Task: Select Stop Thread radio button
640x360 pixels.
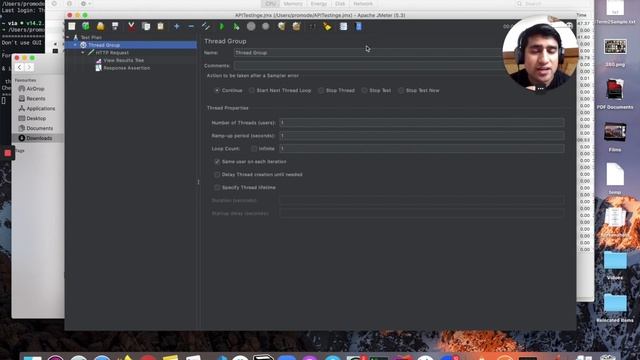Action: click(321, 91)
